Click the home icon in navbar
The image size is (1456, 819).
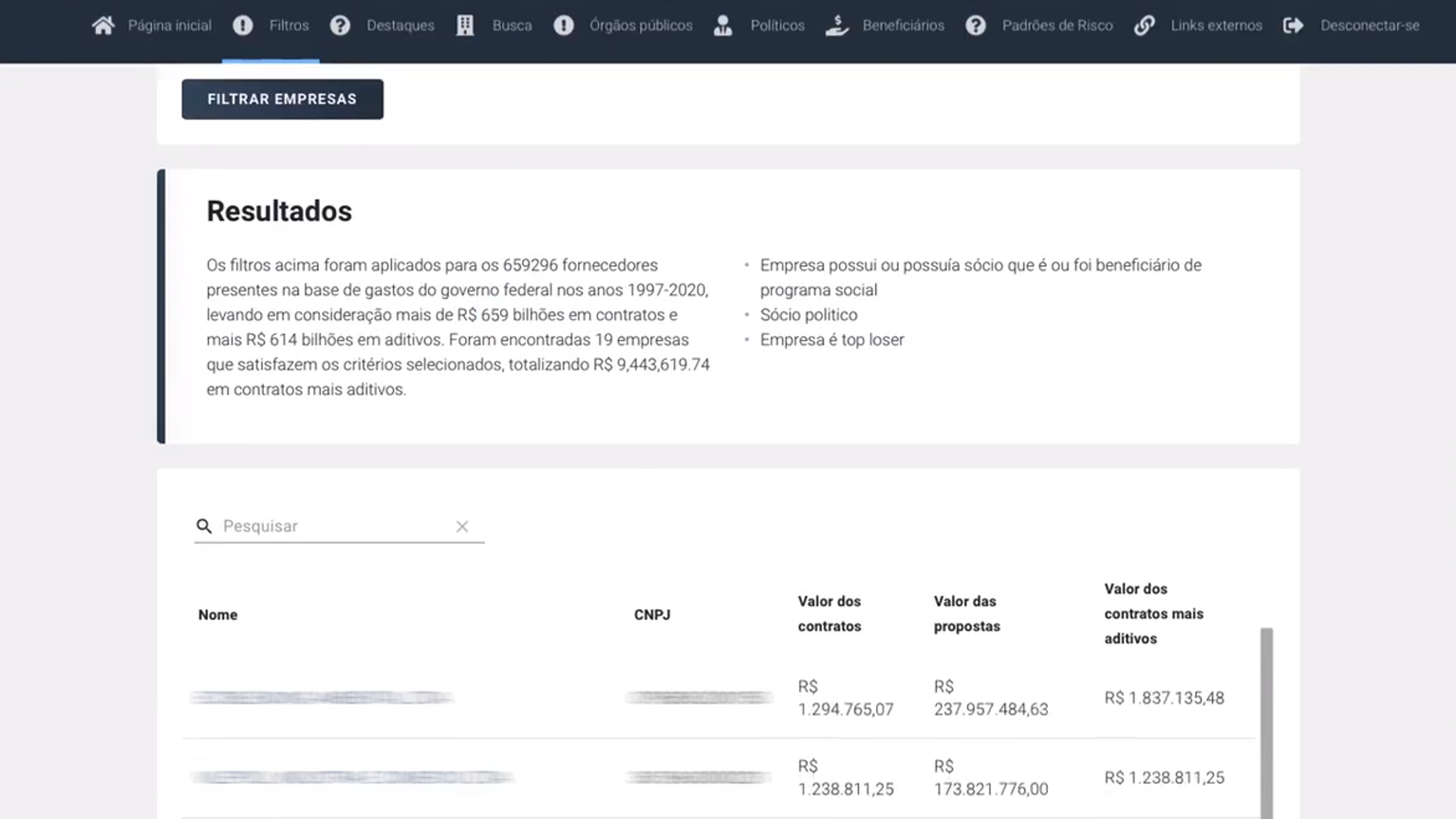click(x=103, y=26)
